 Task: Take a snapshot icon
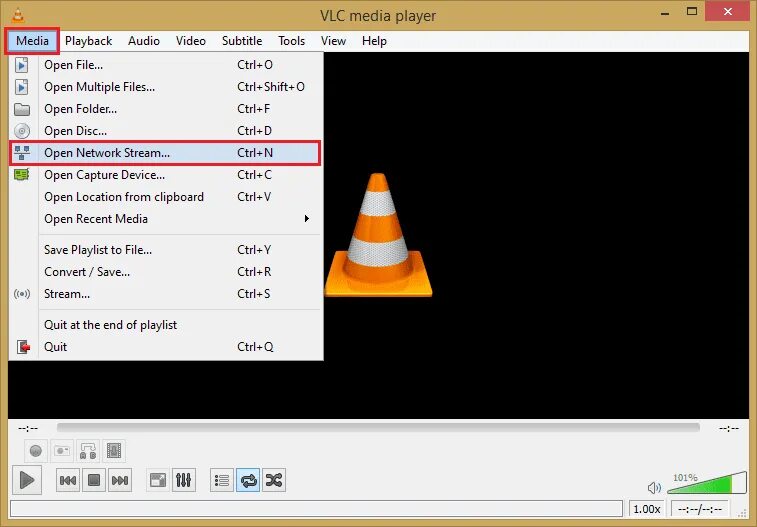pyautogui.click(x=62, y=451)
